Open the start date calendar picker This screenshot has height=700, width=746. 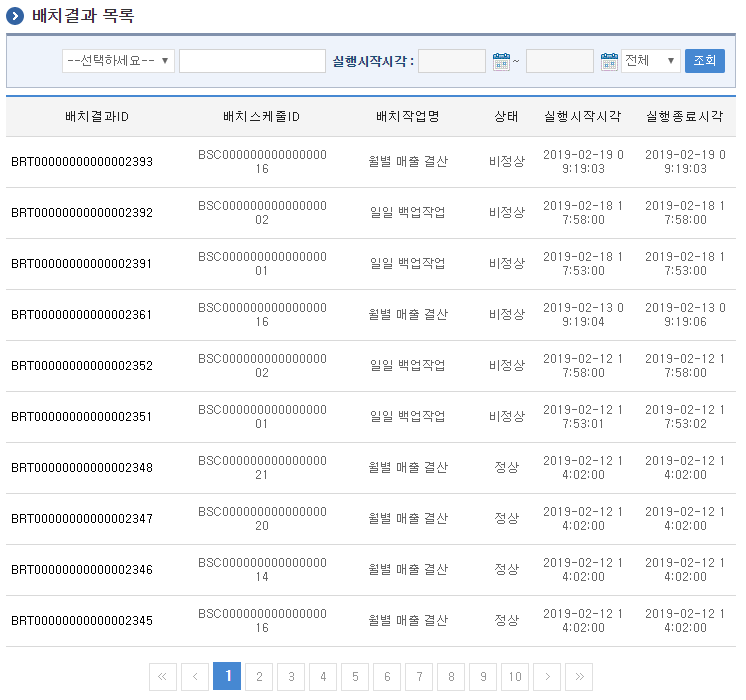501,62
